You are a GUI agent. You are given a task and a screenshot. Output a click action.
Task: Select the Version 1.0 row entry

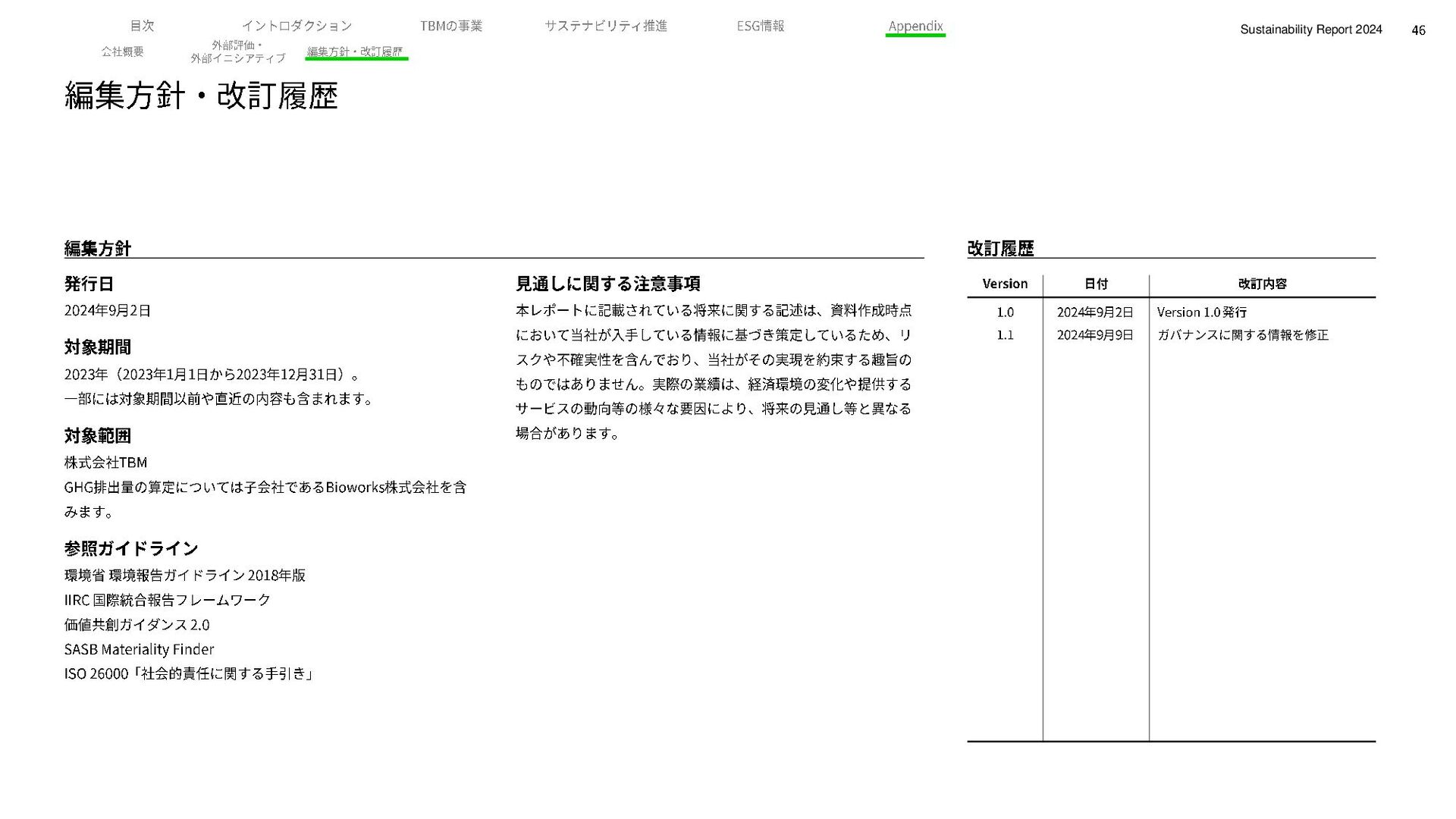(x=1005, y=312)
